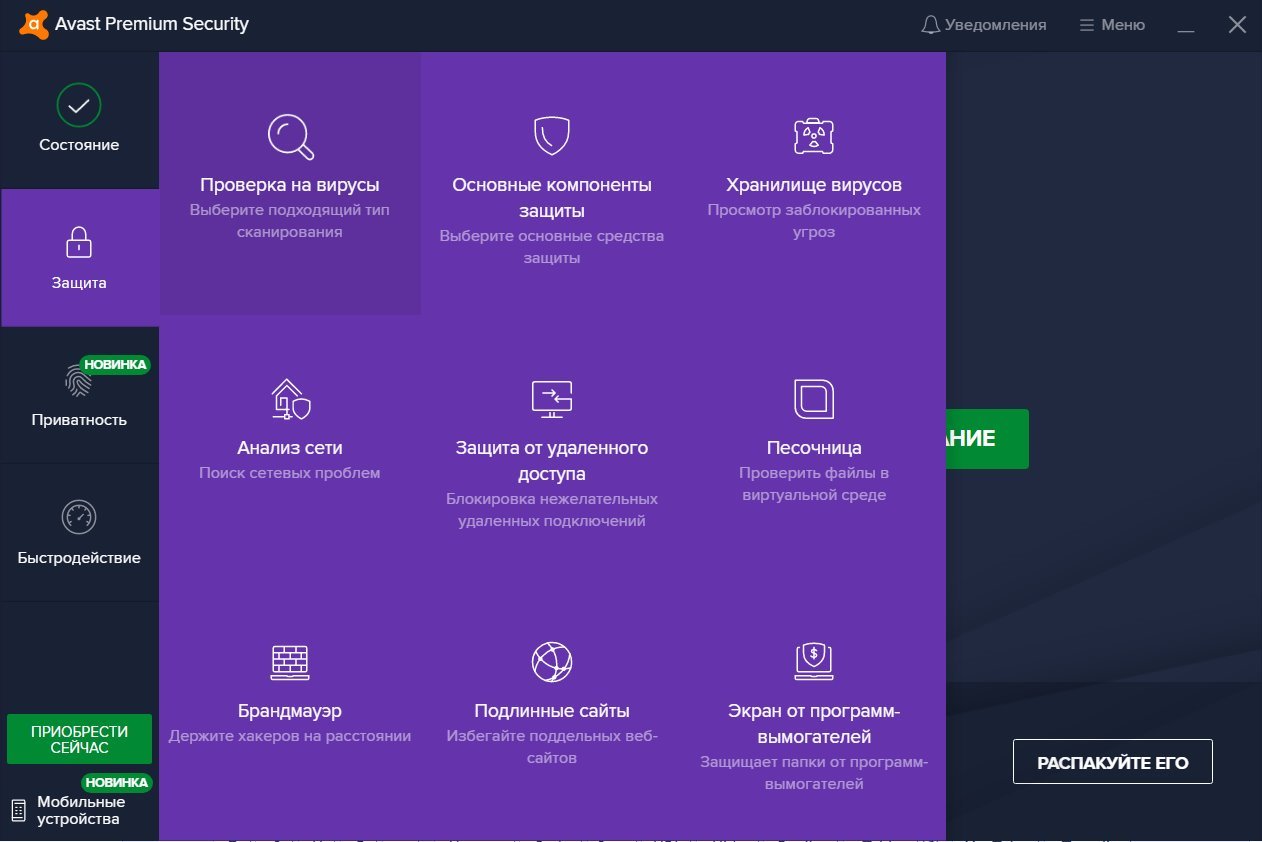Click the РАСПАКУЙТЕ ЕГО button
Screen dimensions: 1262x842
pyautogui.click(x=1113, y=763)
